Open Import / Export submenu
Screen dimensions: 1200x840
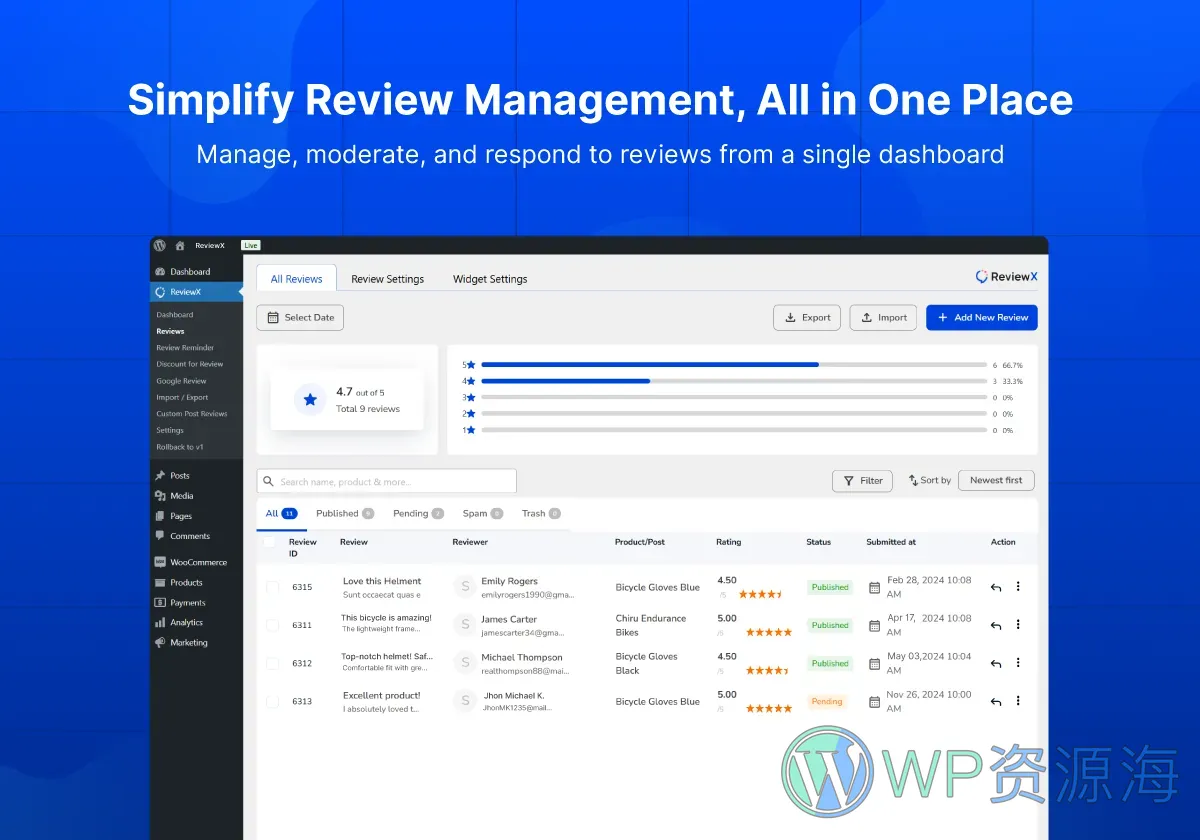click(182, 397)
